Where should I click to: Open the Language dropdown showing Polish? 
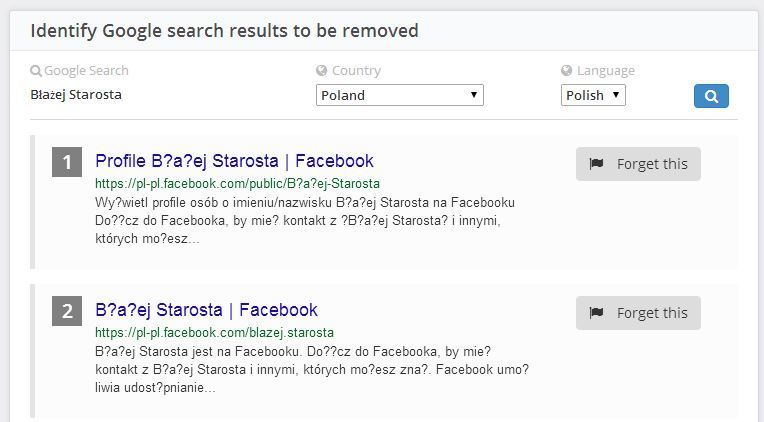tap(593, 95)
